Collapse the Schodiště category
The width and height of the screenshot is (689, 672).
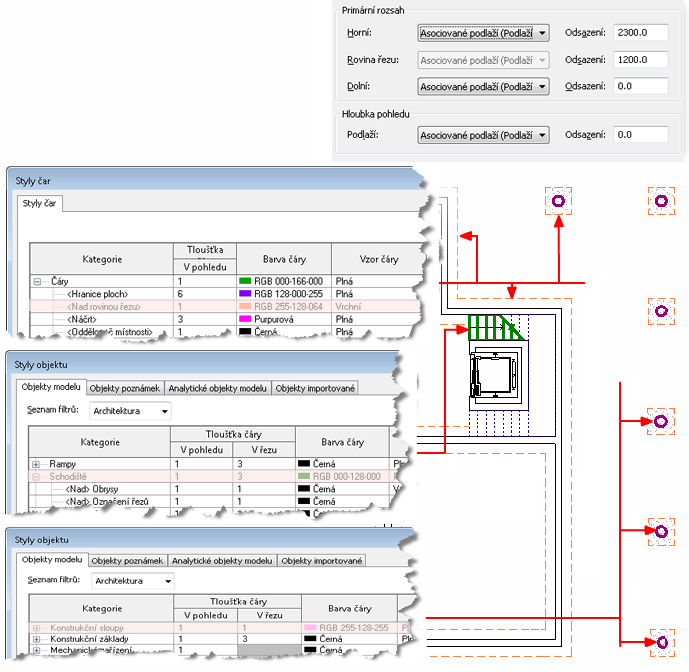coord(36,476)
